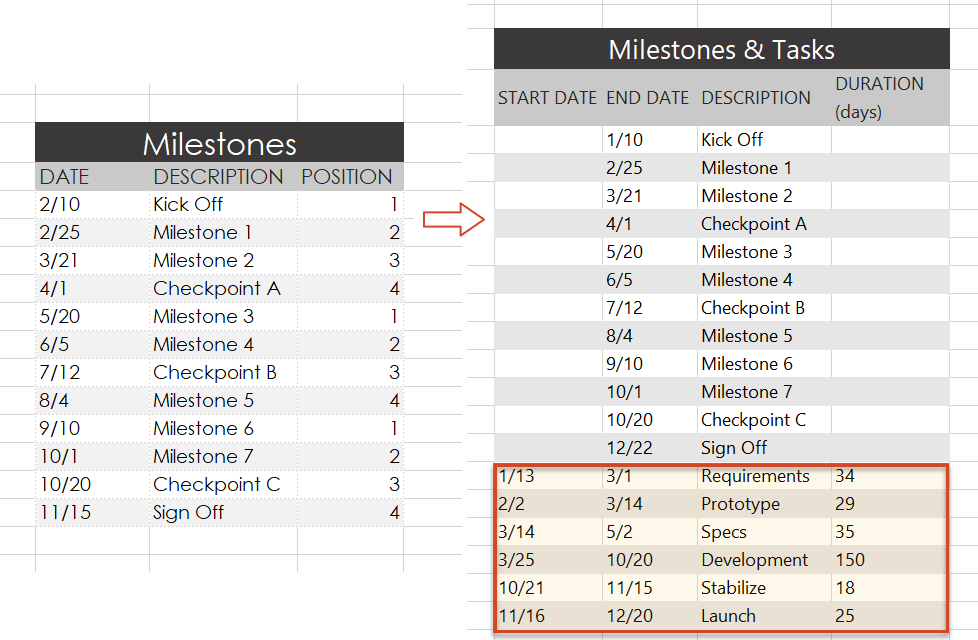Select the START DATE column header
The width and height of the screenshot is (978, 640).
point(547,97)
